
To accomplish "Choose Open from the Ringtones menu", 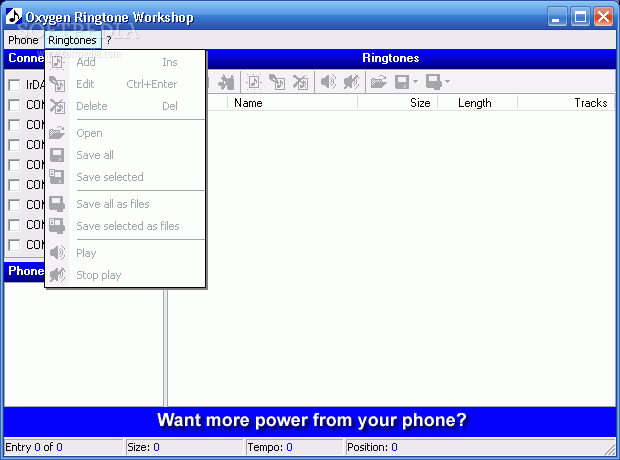I will (x=125, y=133).
